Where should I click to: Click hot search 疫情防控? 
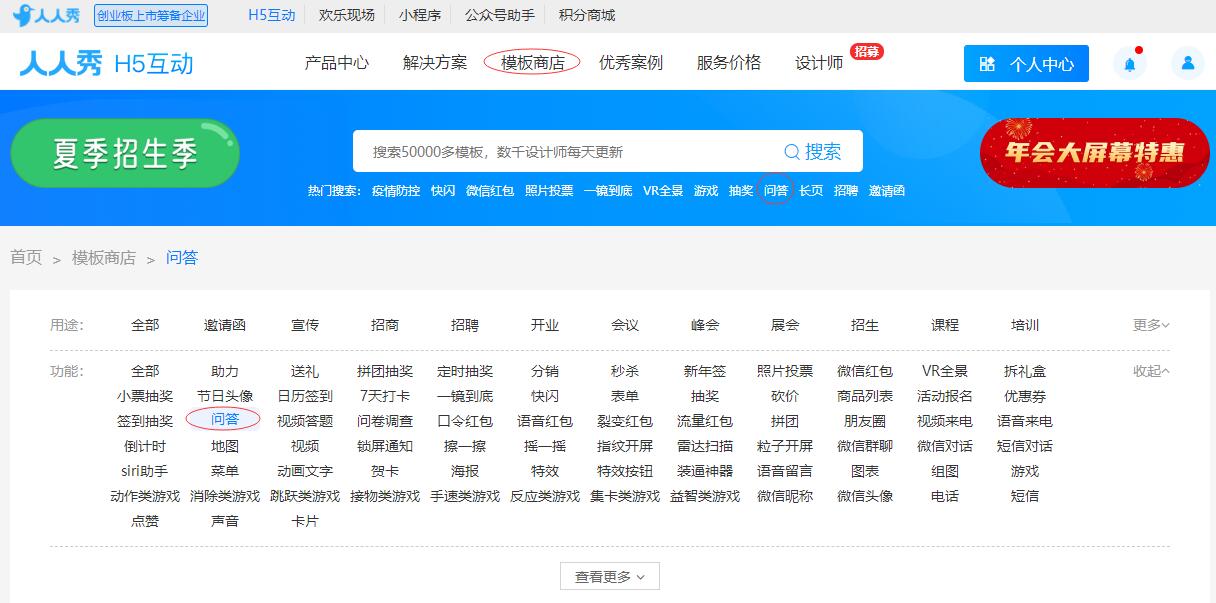point(396,190)
